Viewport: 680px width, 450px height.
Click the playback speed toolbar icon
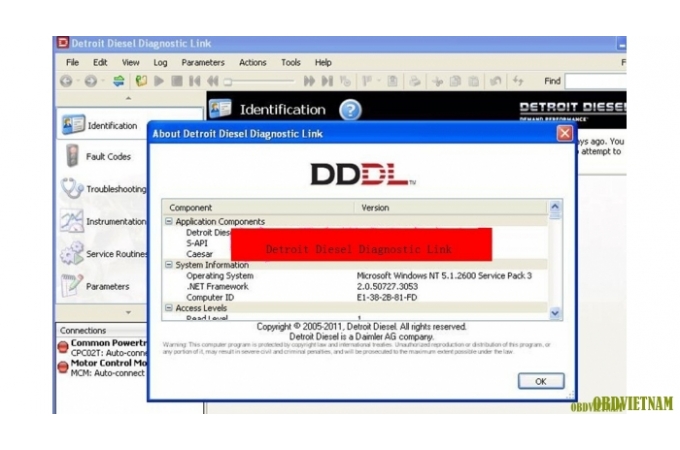[345, 81]
